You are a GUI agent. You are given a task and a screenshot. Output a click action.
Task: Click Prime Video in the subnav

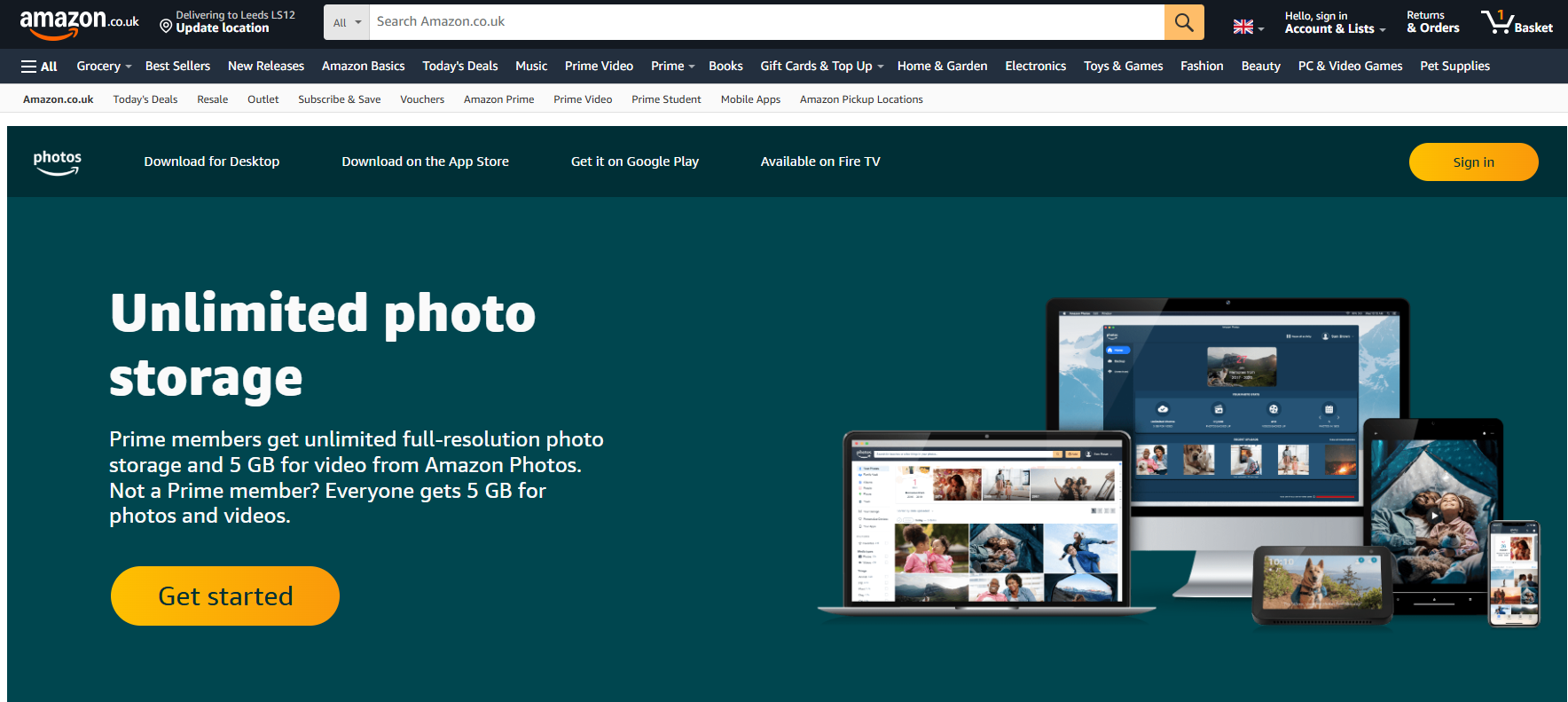583,99
